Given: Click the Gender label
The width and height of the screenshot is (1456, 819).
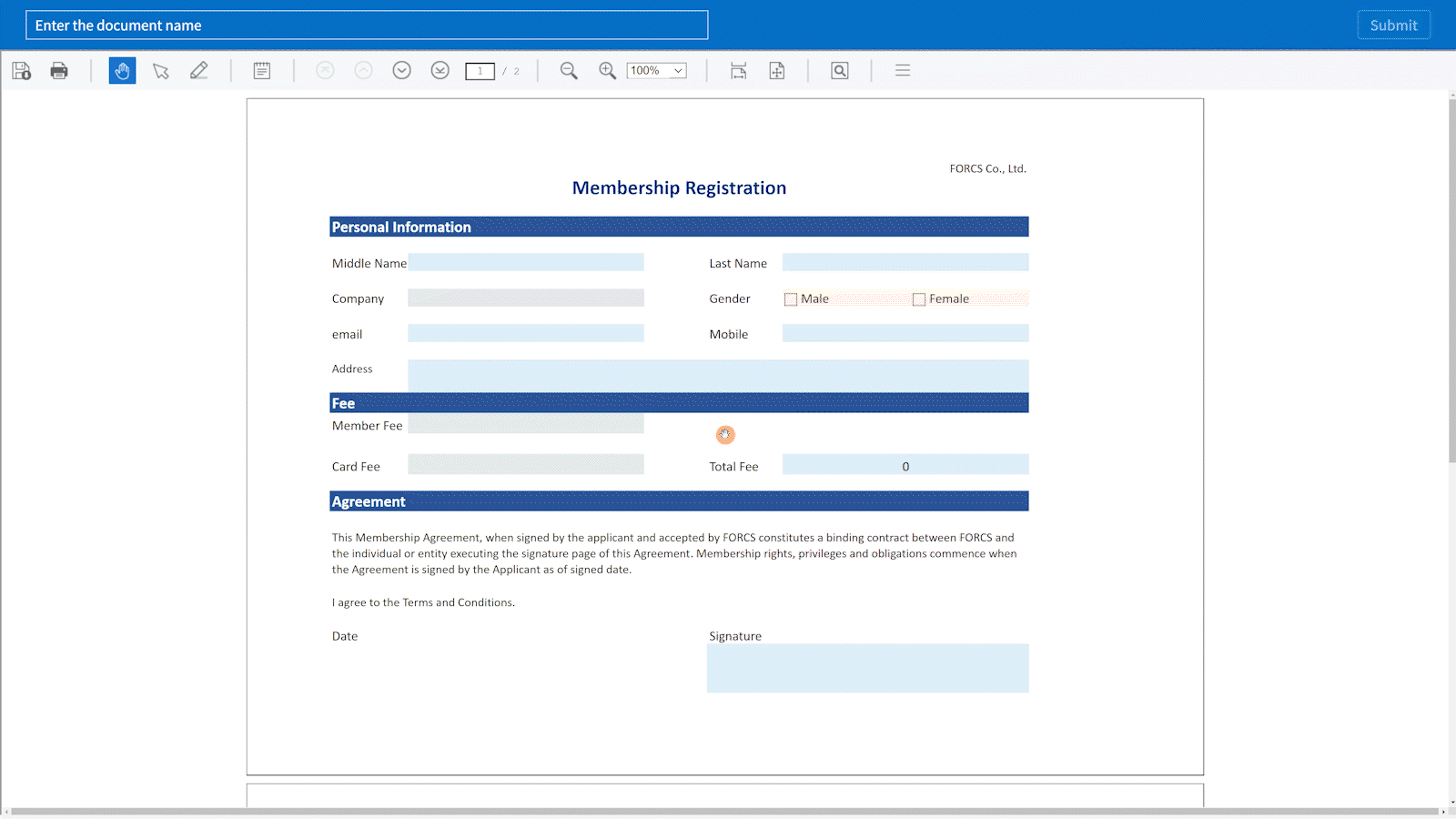Looking at the screenshot, I should point(730,298).
